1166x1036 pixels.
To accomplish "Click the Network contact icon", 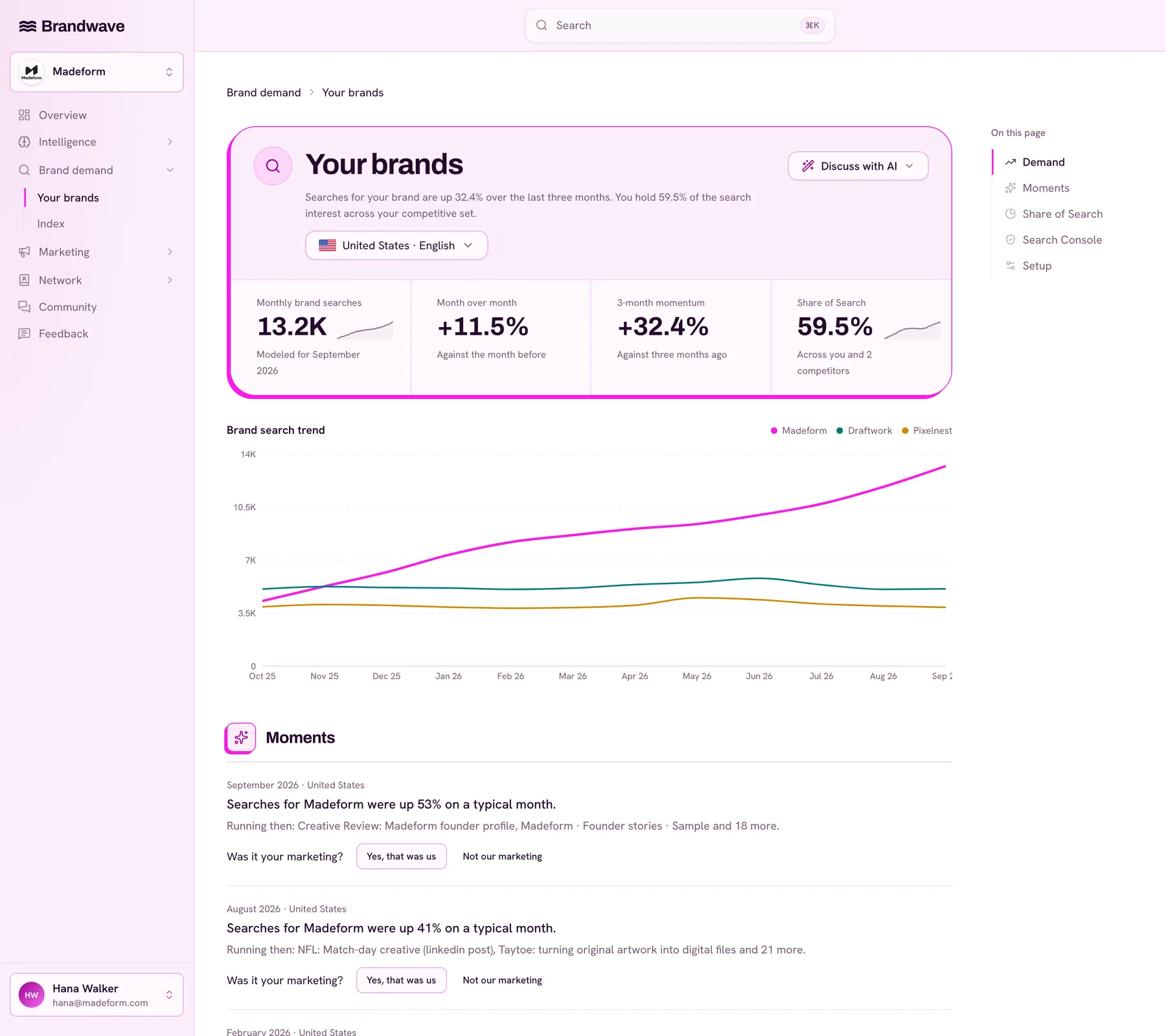I will click(25, 280).
